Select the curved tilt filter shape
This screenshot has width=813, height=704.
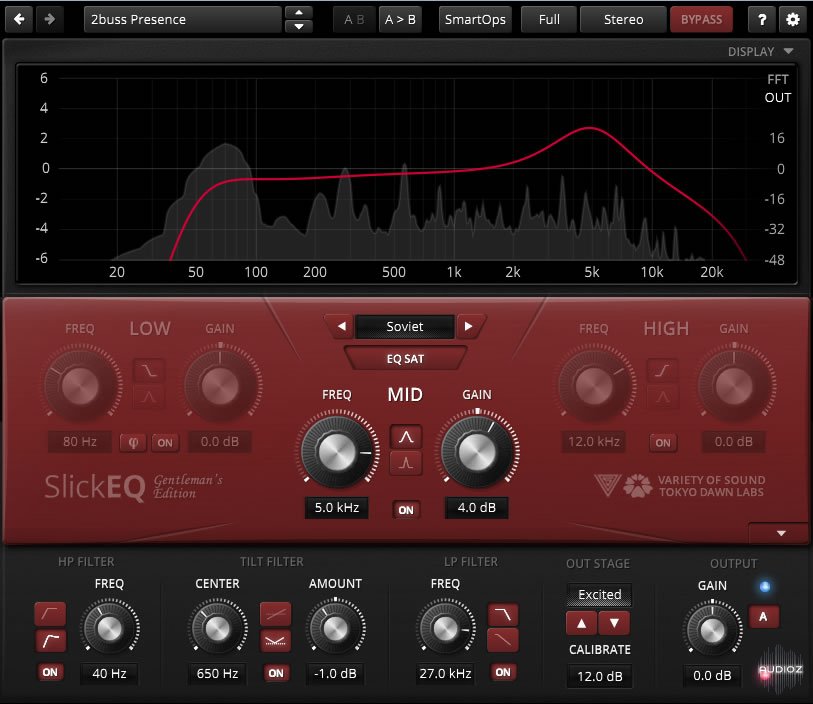[x=275, y=641]
